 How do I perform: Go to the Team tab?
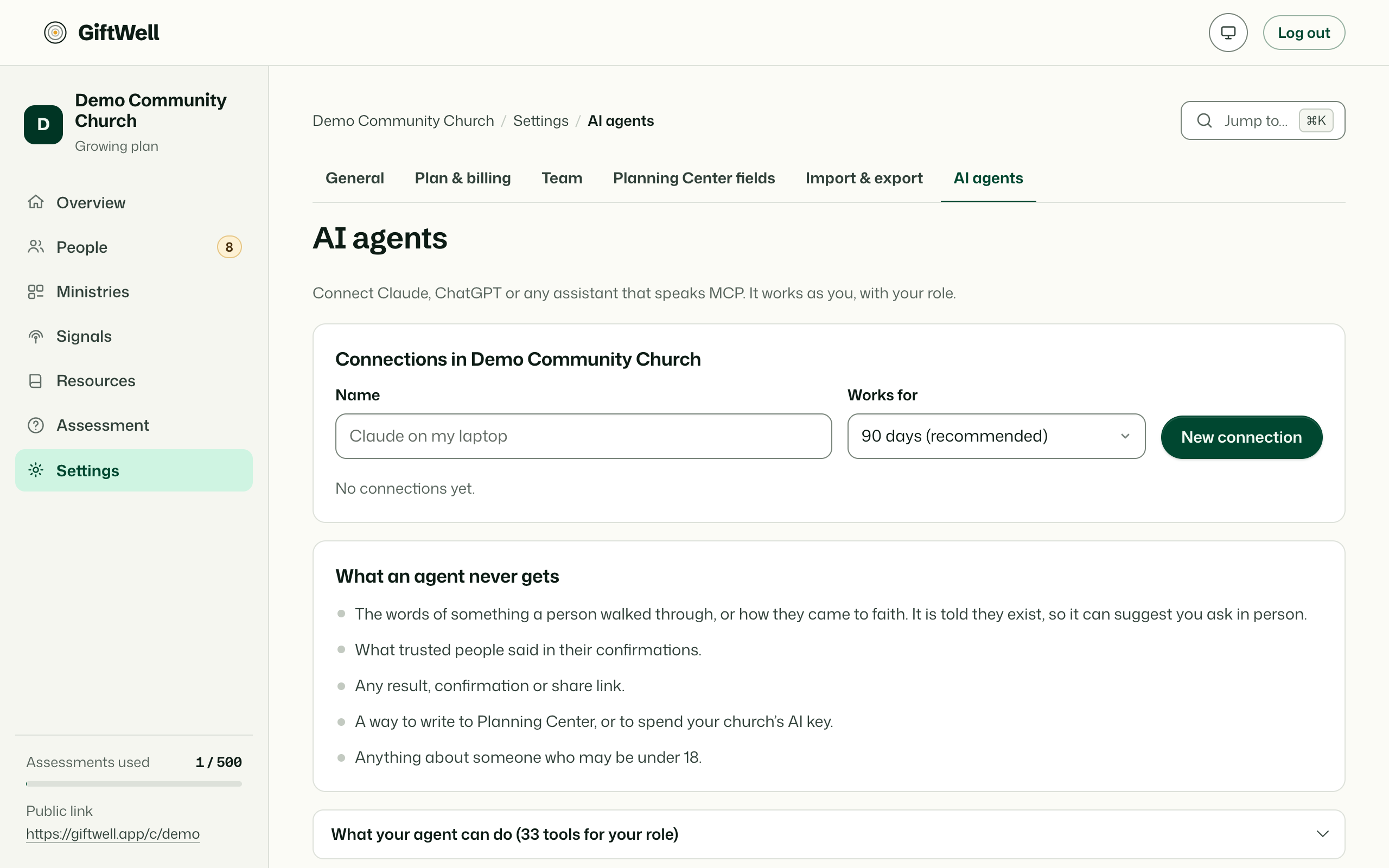(562, 178)
